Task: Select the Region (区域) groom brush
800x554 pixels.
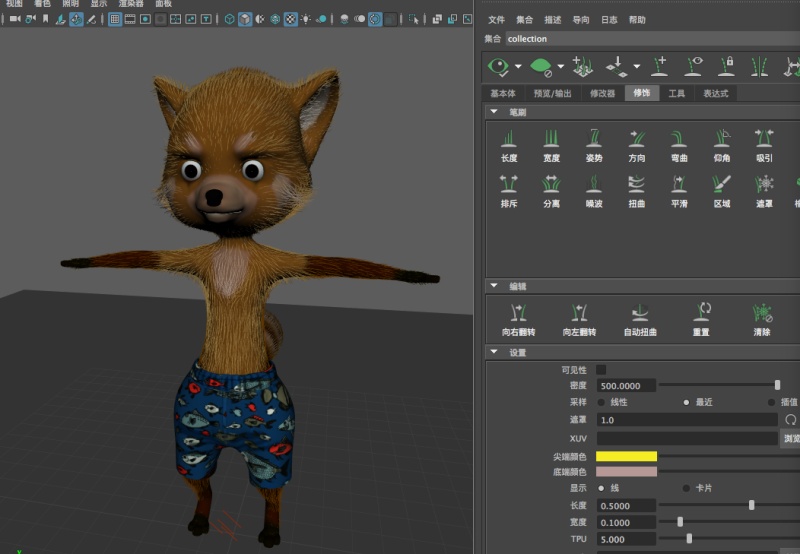Action: point(721,191)
